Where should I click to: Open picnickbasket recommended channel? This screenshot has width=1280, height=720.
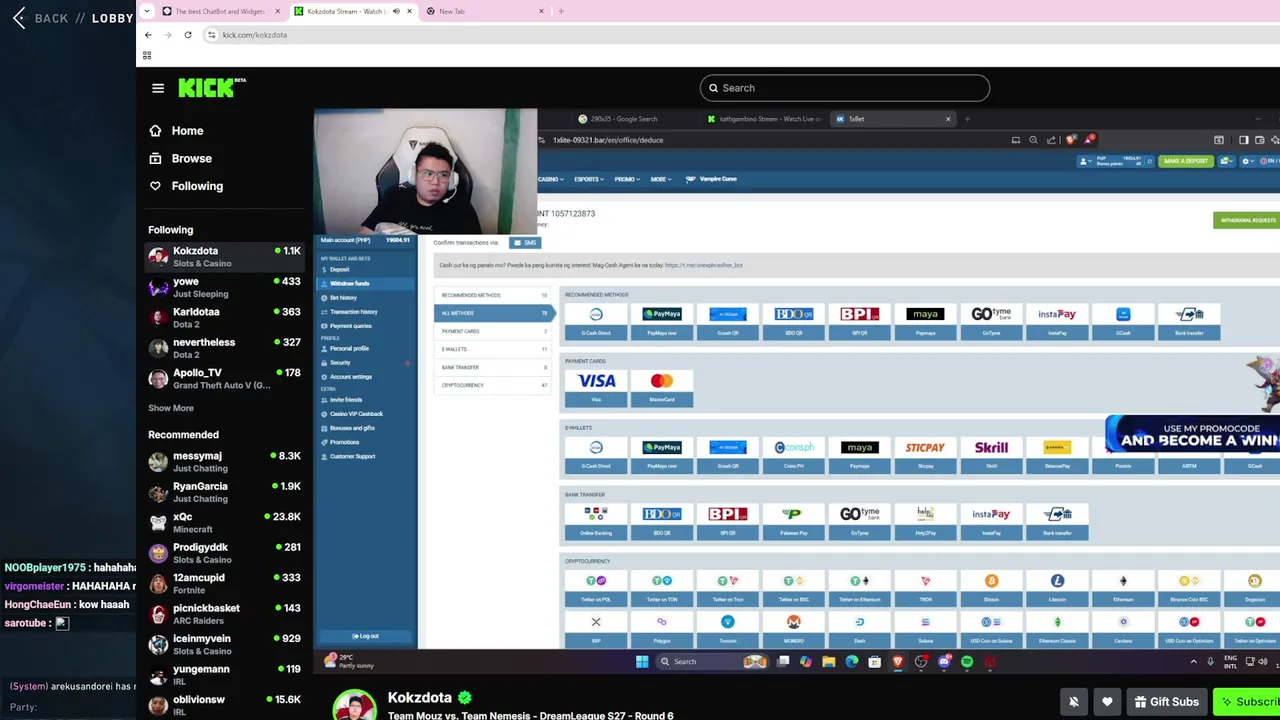tap(224, 614)
